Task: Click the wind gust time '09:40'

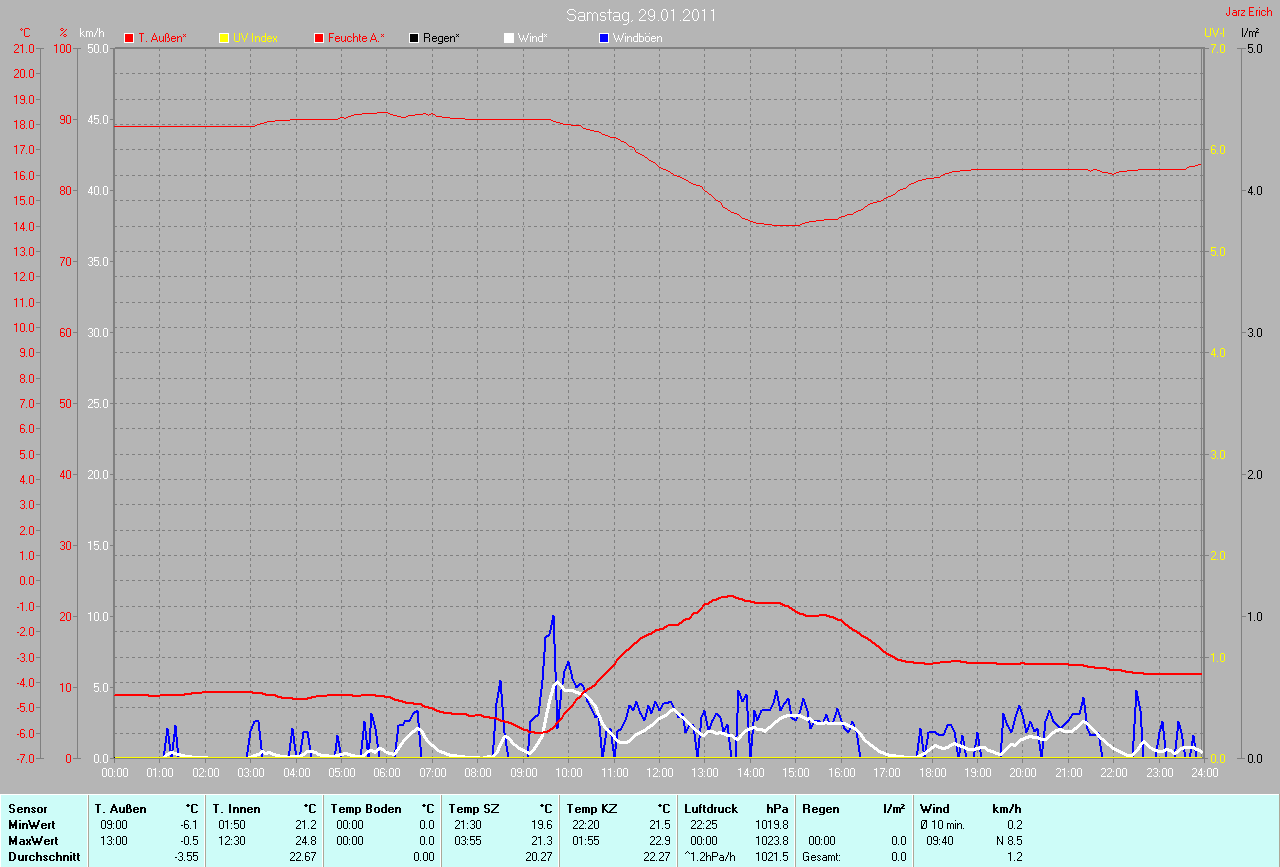Action: [x=940, y=841]
